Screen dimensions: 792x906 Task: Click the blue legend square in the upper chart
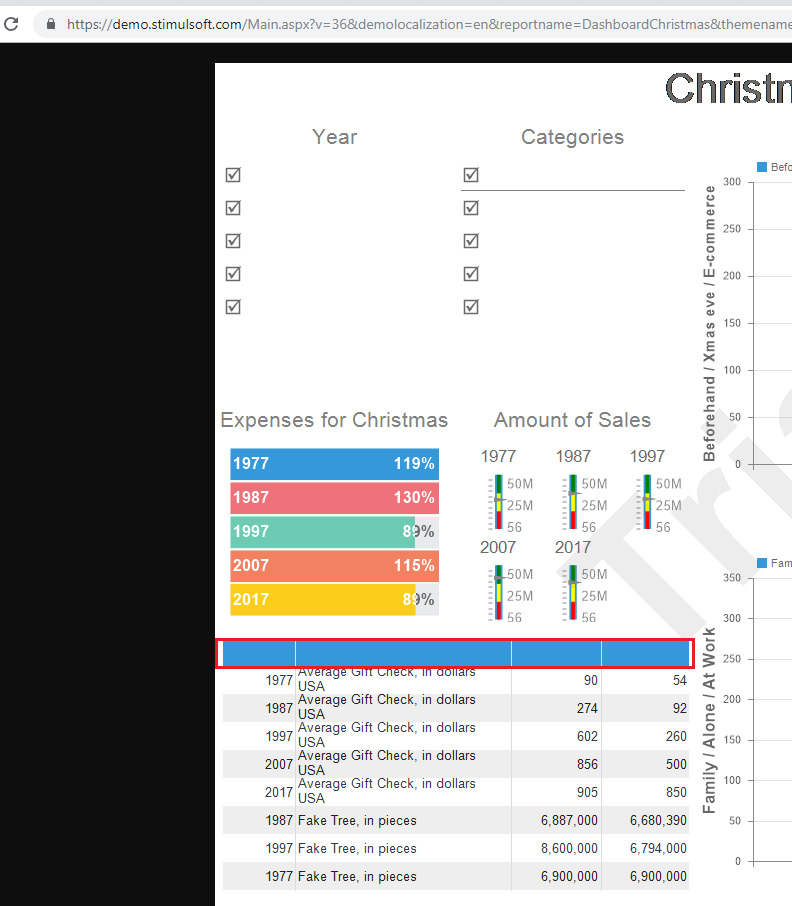pyautogui.click(x=762, y=167)
